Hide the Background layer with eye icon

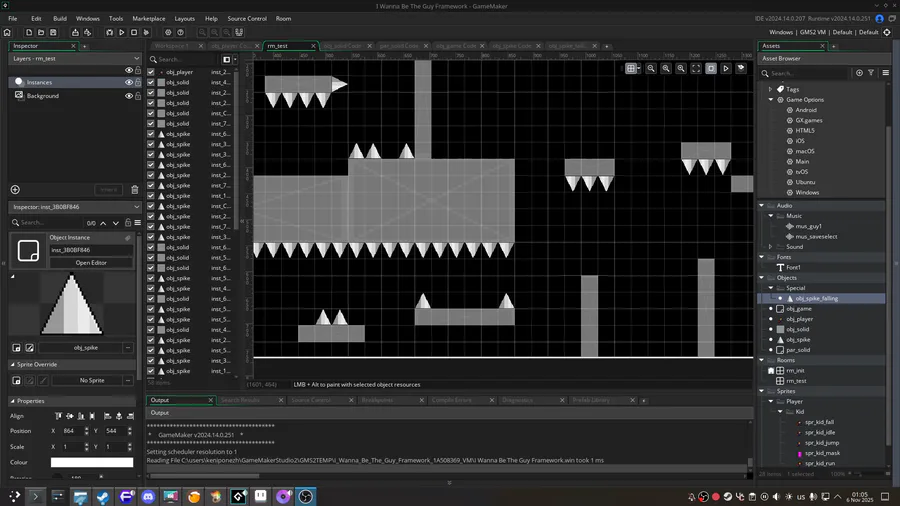[x=129, y=96]
